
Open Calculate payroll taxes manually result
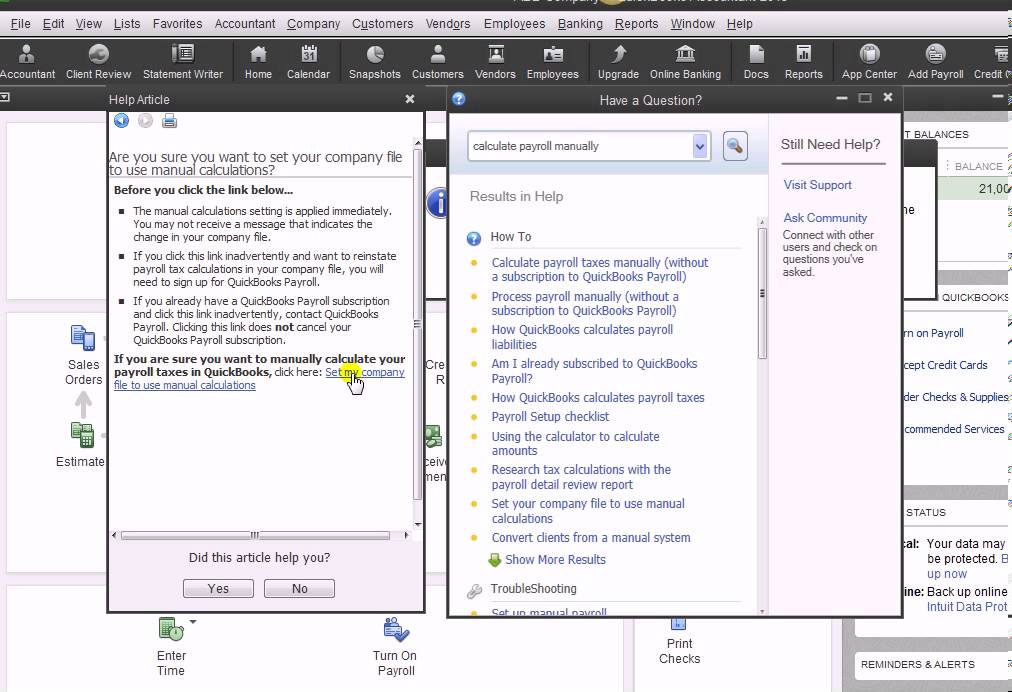pos(600,270)
